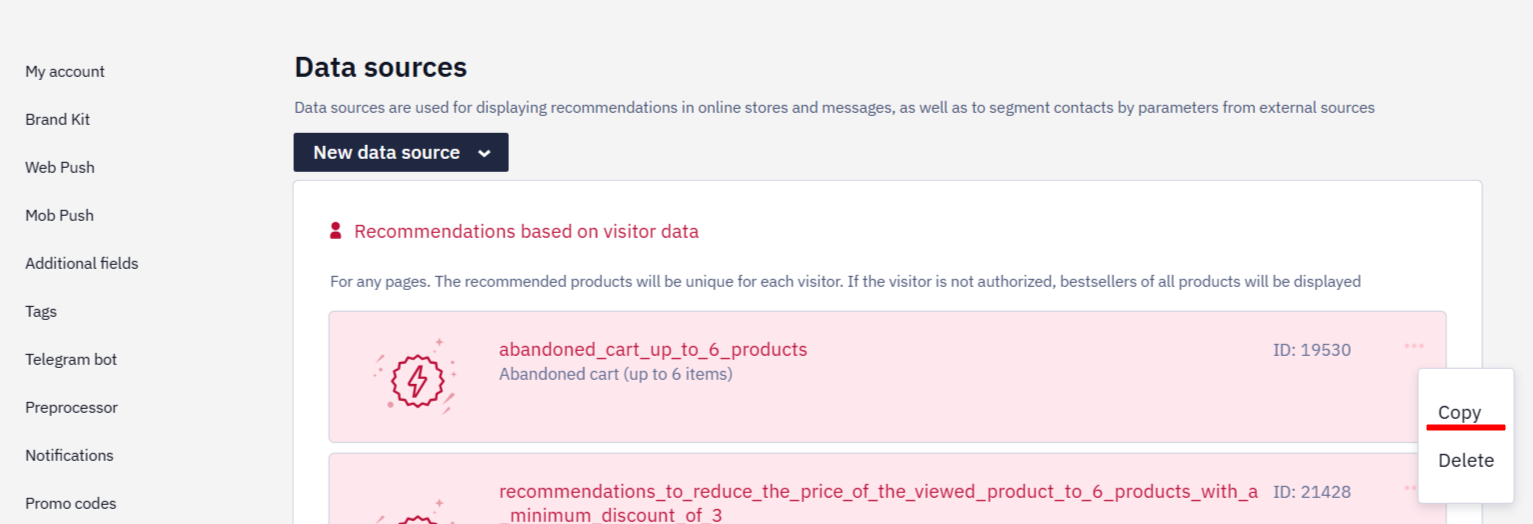
Task: Navigate to Additional fields
Action: point(82,263)
